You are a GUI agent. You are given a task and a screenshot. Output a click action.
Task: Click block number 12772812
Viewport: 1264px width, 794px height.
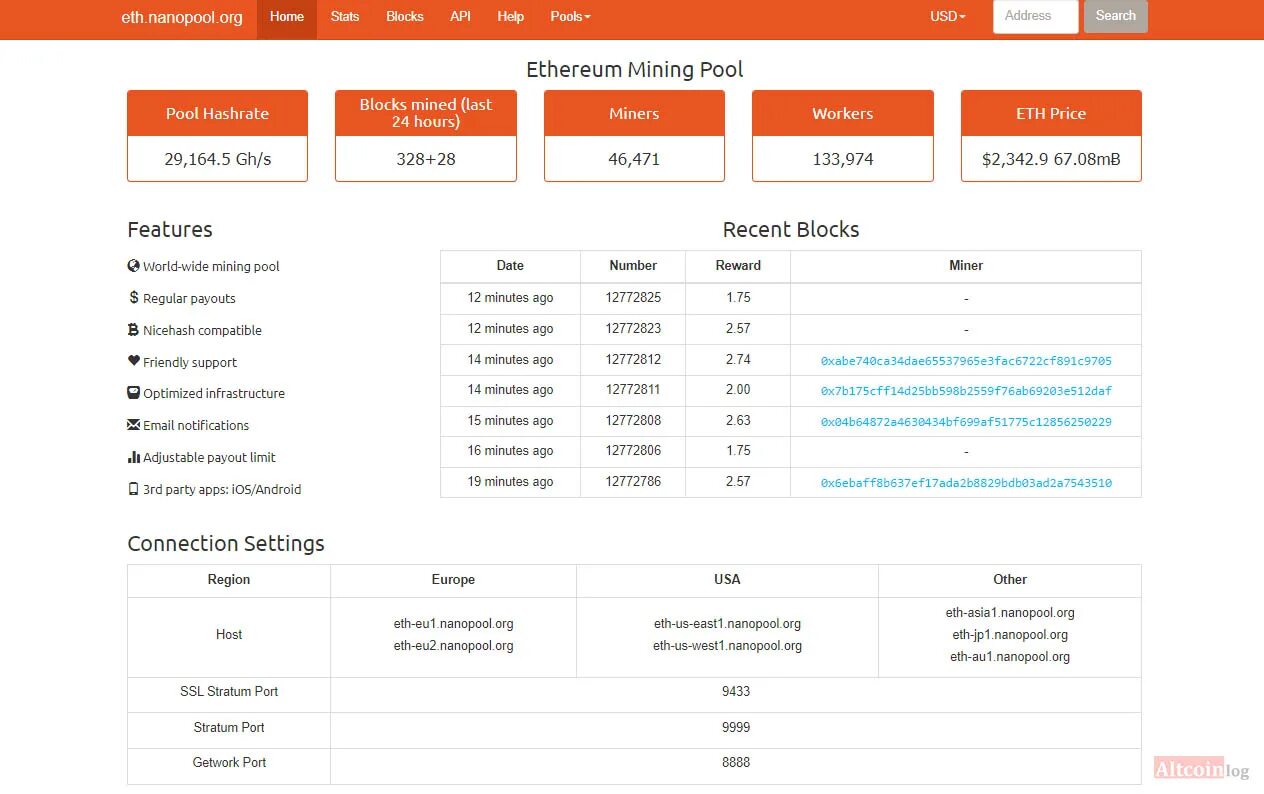(633, 359)
